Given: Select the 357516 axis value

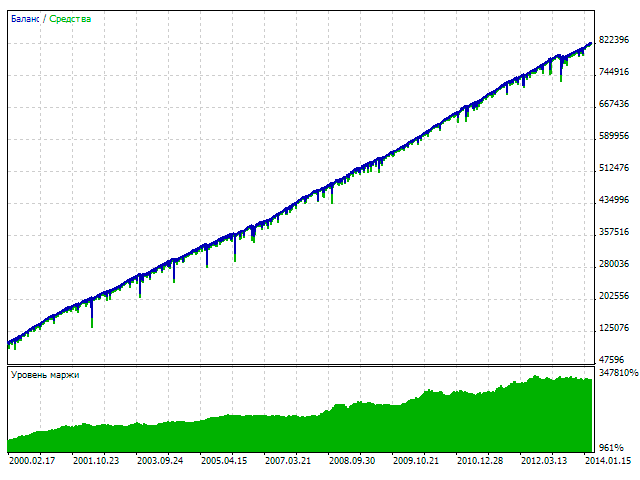Looking at the screenshot, I should point(614,232).
